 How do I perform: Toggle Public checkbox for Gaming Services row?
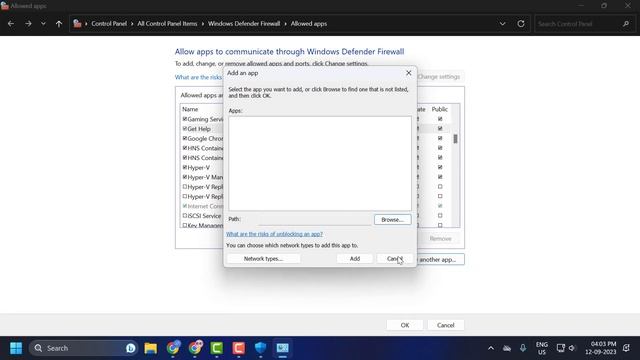[440, 119]
